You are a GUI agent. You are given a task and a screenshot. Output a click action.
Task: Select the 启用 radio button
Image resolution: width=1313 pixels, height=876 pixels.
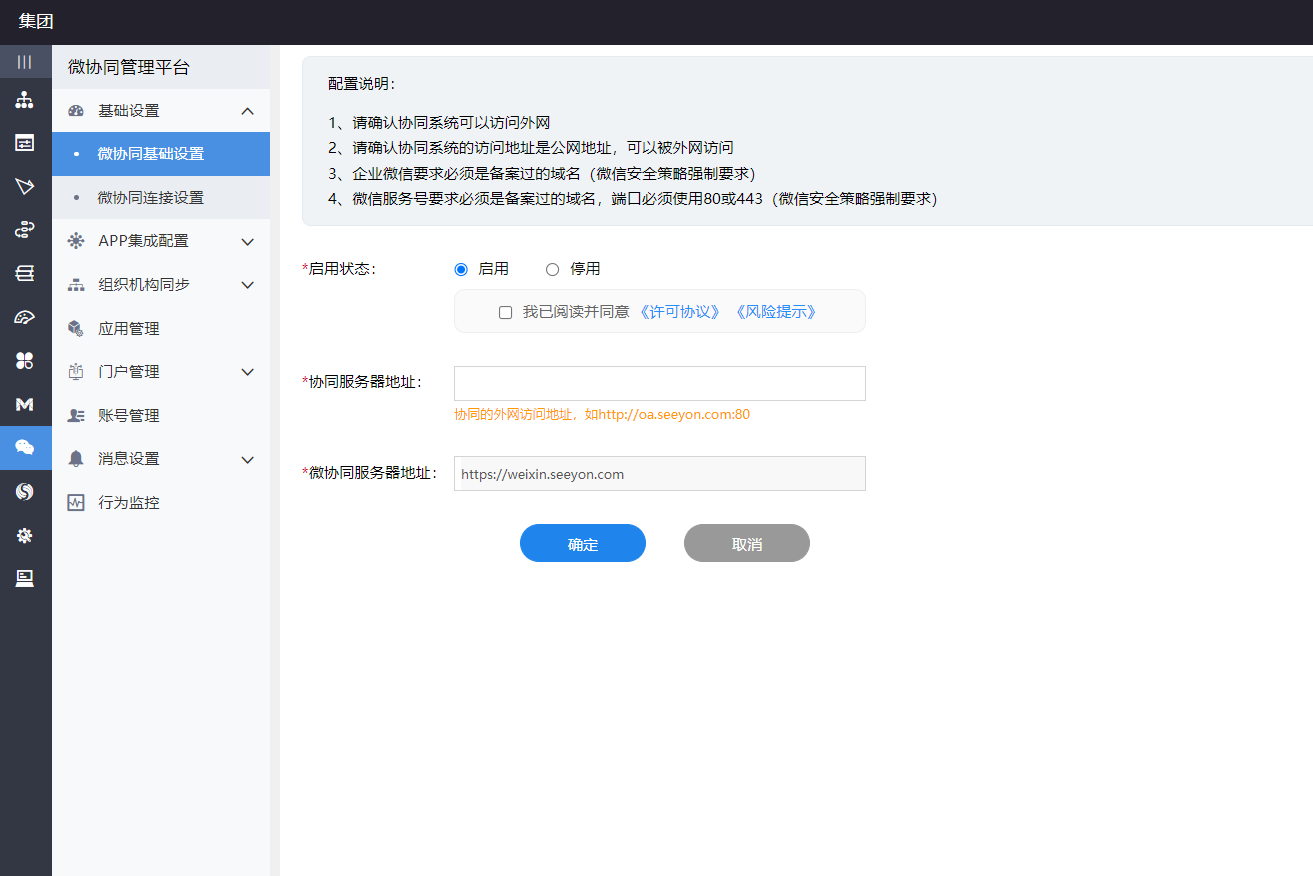tap(461, 269)
